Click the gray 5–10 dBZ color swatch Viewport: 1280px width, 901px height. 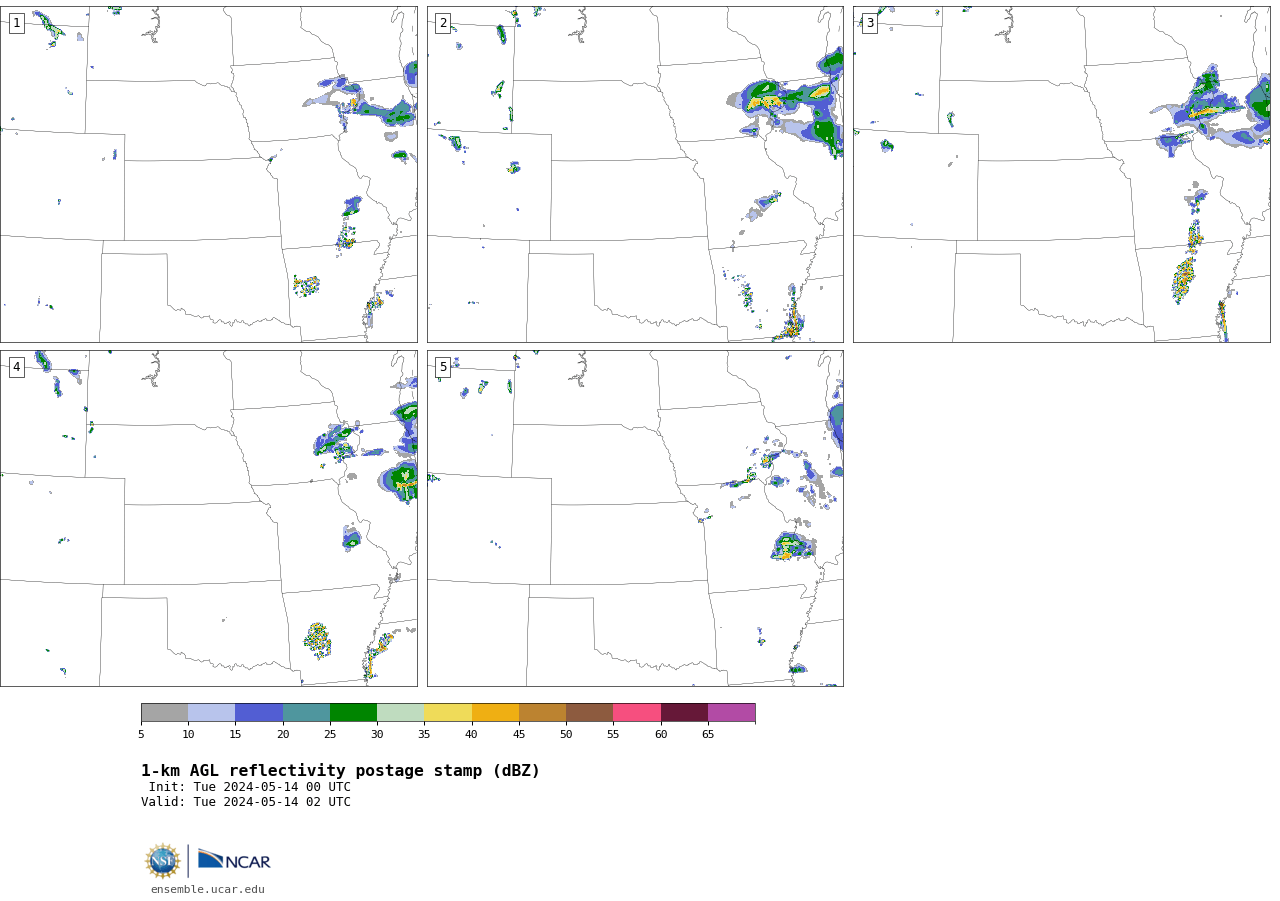pos(164,712)
